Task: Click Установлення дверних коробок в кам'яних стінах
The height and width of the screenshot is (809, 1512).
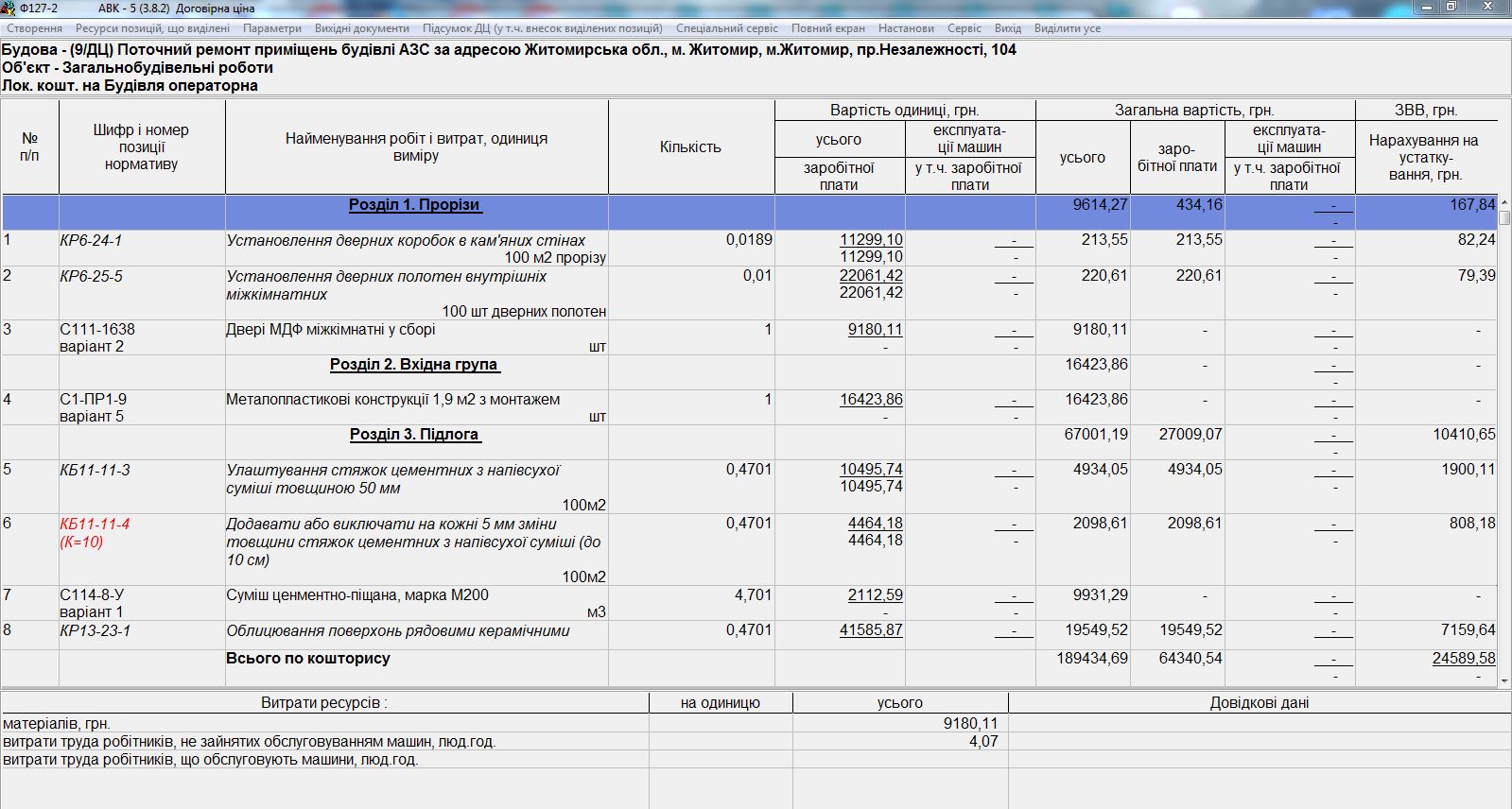Action: (x=406, y=241)
